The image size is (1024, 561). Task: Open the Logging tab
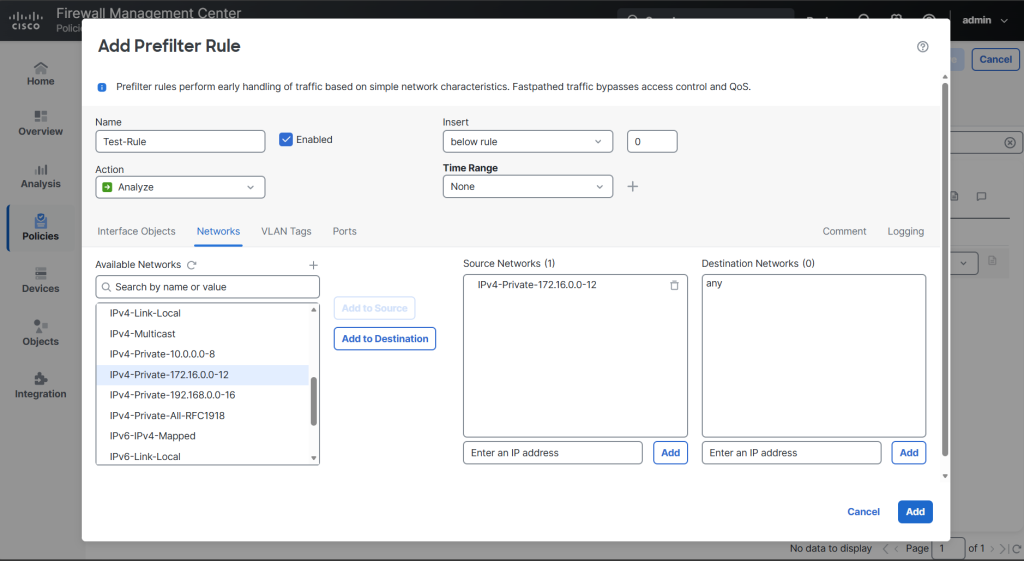pyautogui.click(x=905, y=231)
